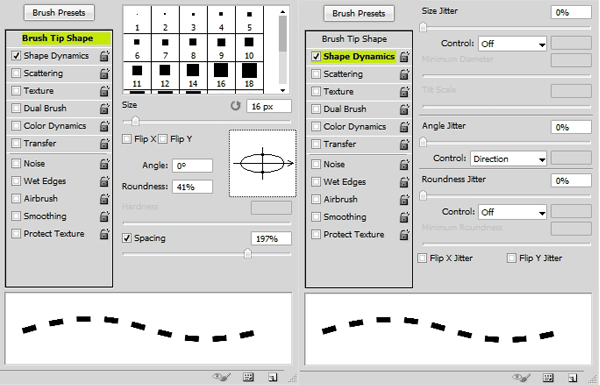Image resolution: width=600 pixels, height=385 pixels.
Task: Toggle Shape Dynamics lock in Brush Tip Shape view
Action: [104, 56]
